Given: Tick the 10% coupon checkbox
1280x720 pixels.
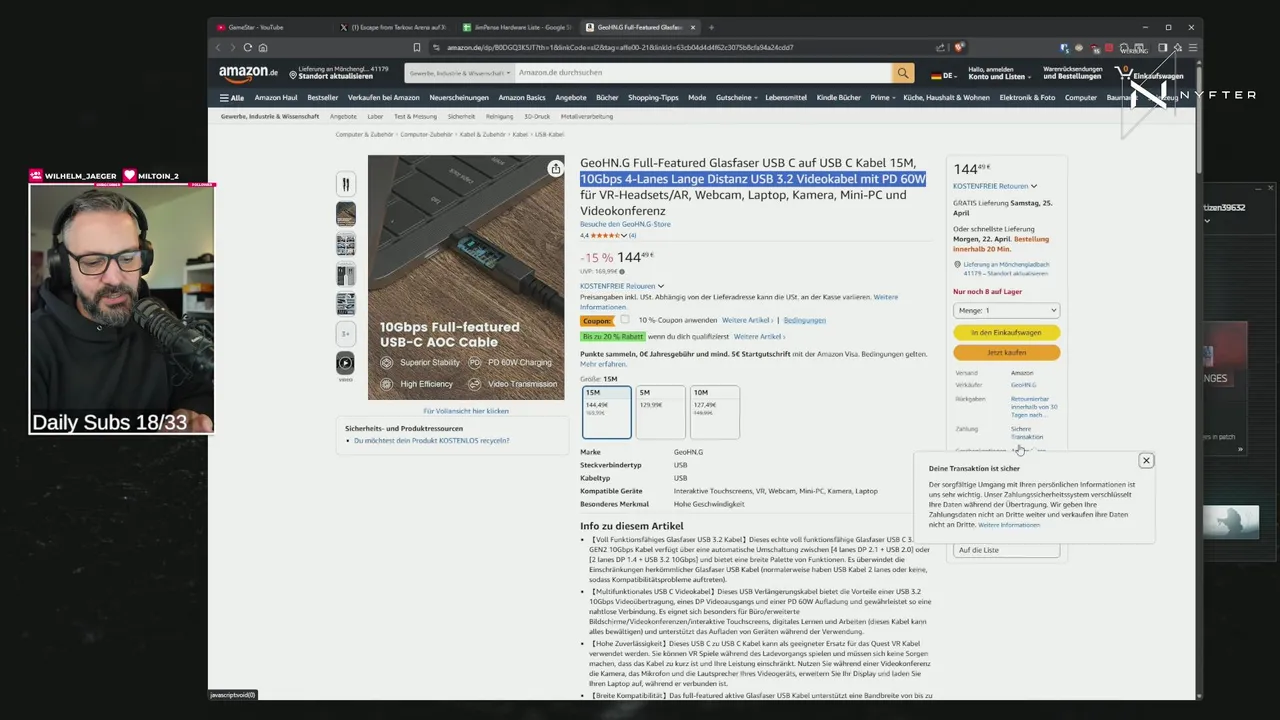Looking at the screenshot, I should pyautogui.click(x=625, y=320).
